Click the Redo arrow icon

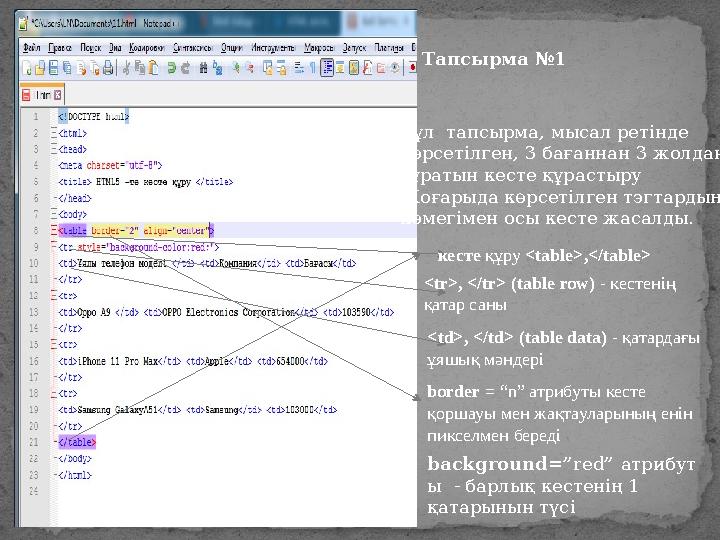[185, 68]
